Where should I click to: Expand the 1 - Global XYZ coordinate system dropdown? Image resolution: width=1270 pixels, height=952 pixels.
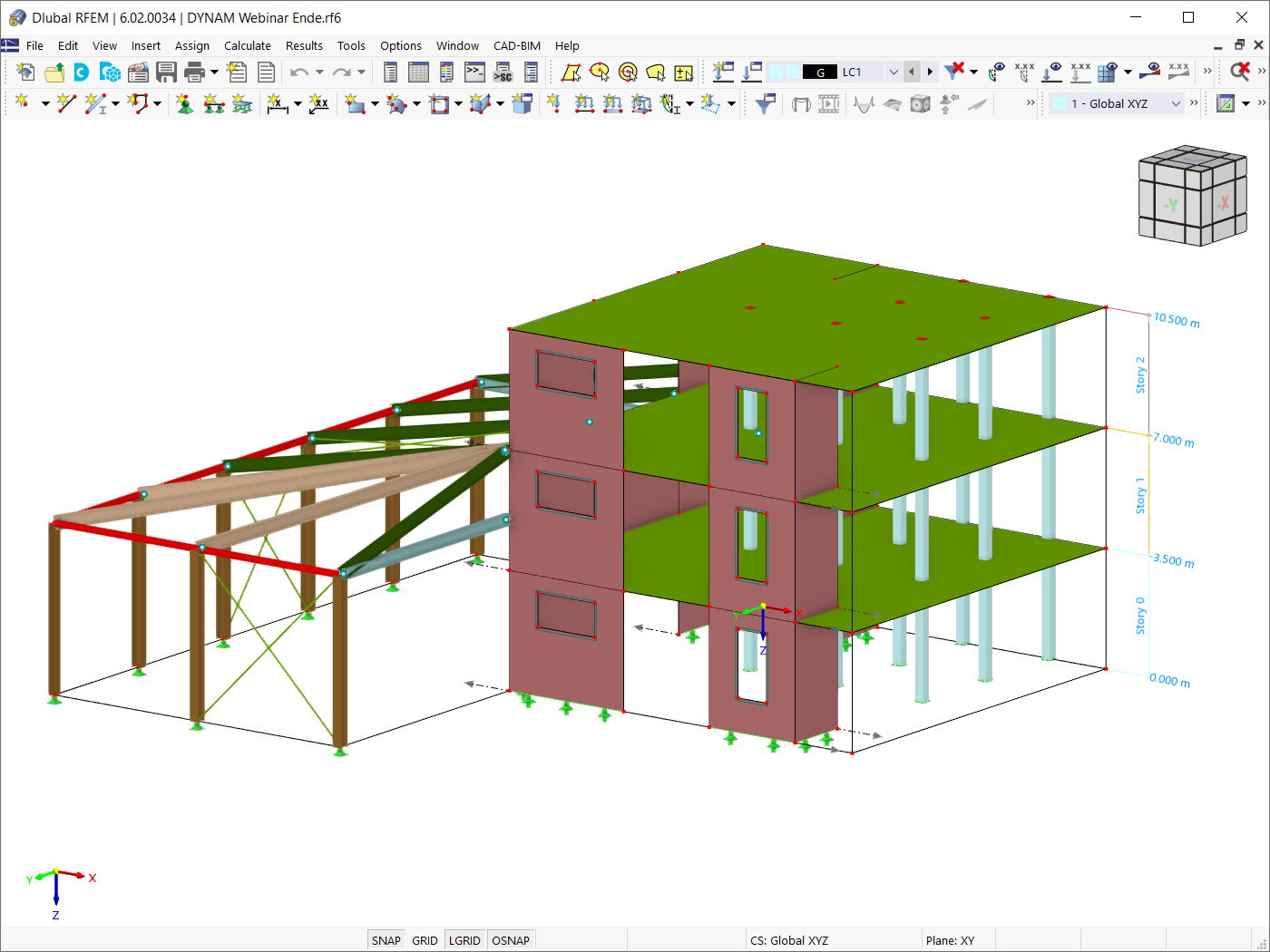[1176, 102]
